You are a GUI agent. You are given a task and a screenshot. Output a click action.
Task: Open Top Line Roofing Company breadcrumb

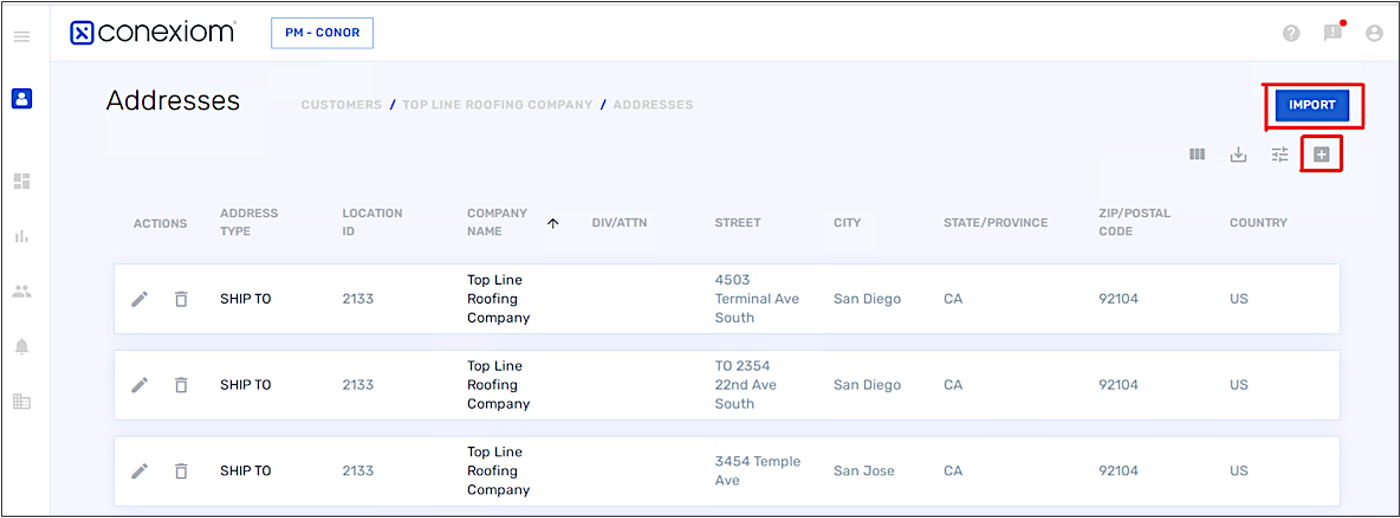(497, 104)
